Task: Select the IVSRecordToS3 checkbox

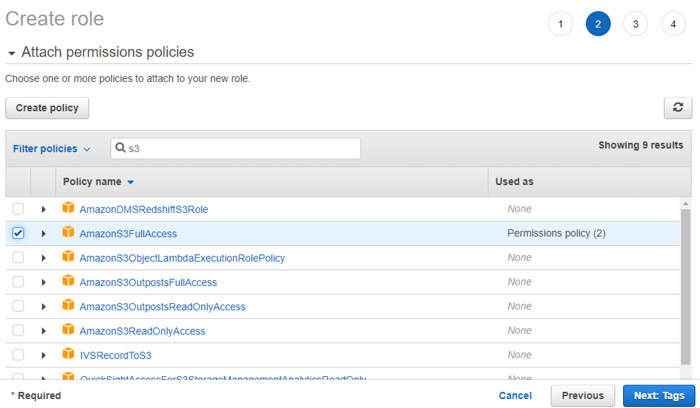Action: tap(18, 354)
